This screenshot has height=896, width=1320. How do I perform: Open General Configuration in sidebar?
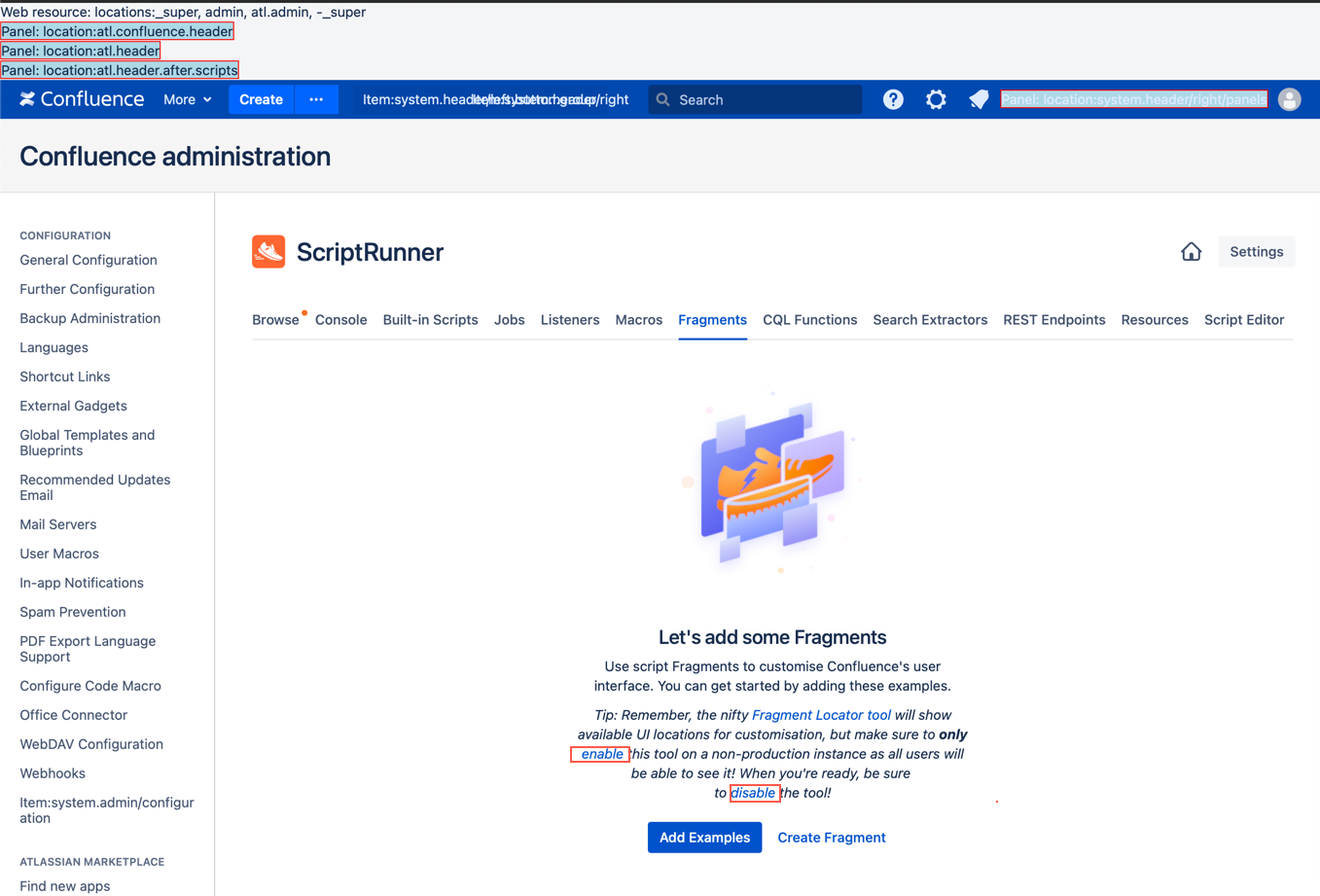[x=89, y=260]
